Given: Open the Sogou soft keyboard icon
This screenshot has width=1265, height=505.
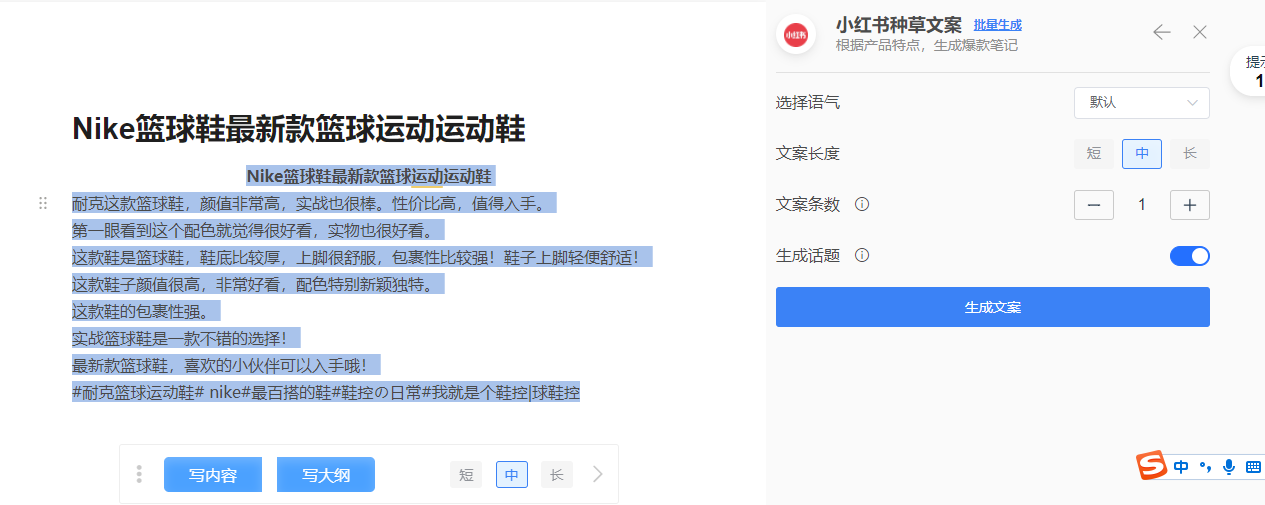Looking at the screenshot, I should pos(1253,467).
